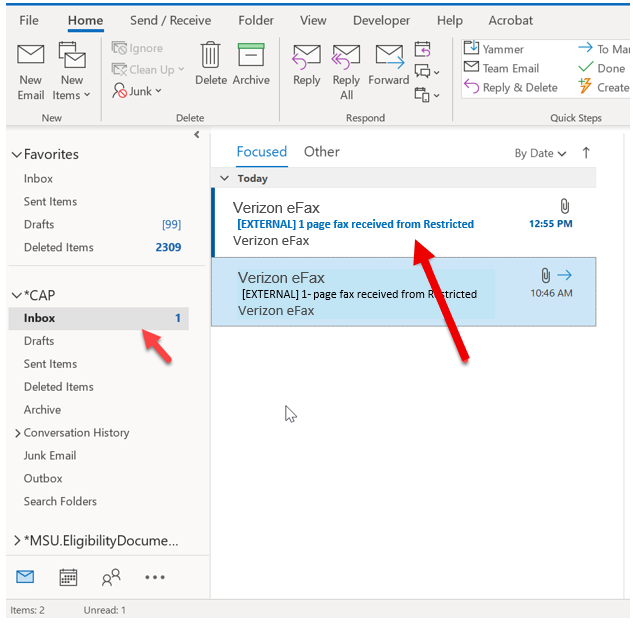
Task: Open the File tab
Action: 29,20
